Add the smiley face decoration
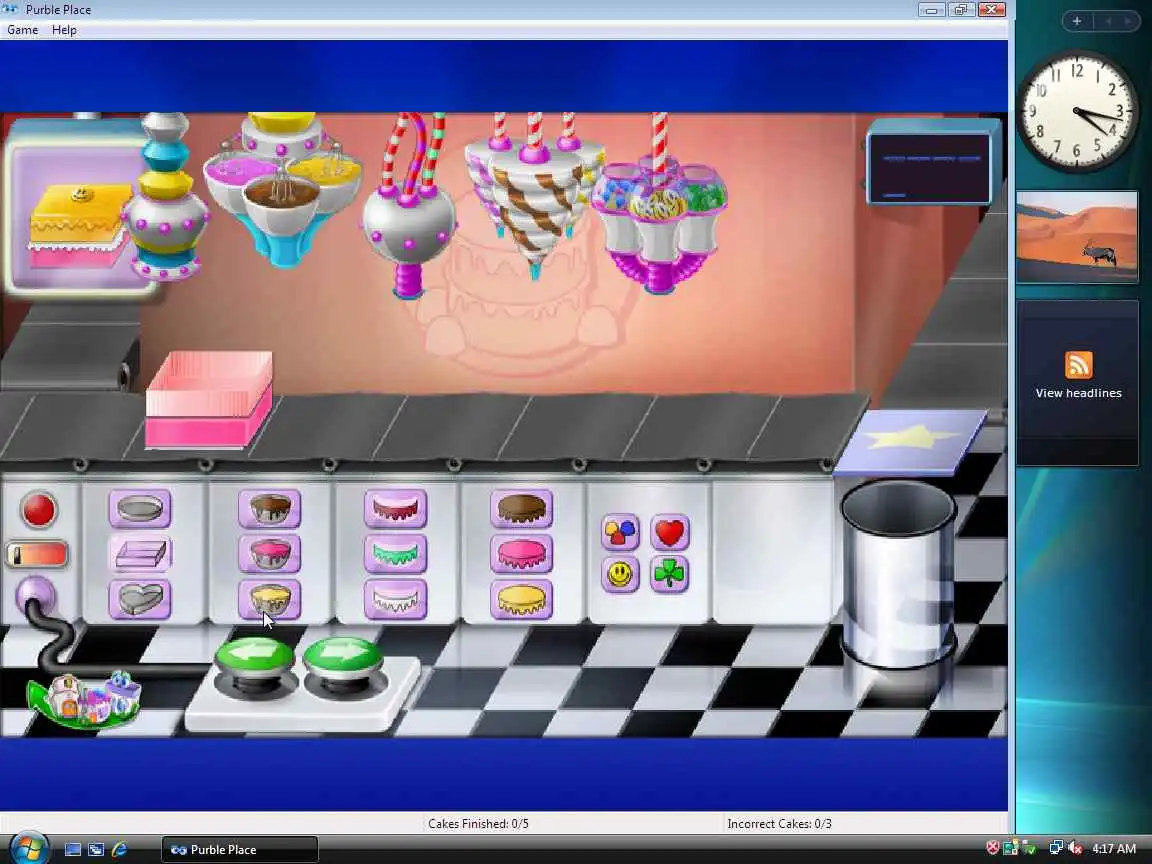Screen dimensions: 1152x864 [620, 574]
